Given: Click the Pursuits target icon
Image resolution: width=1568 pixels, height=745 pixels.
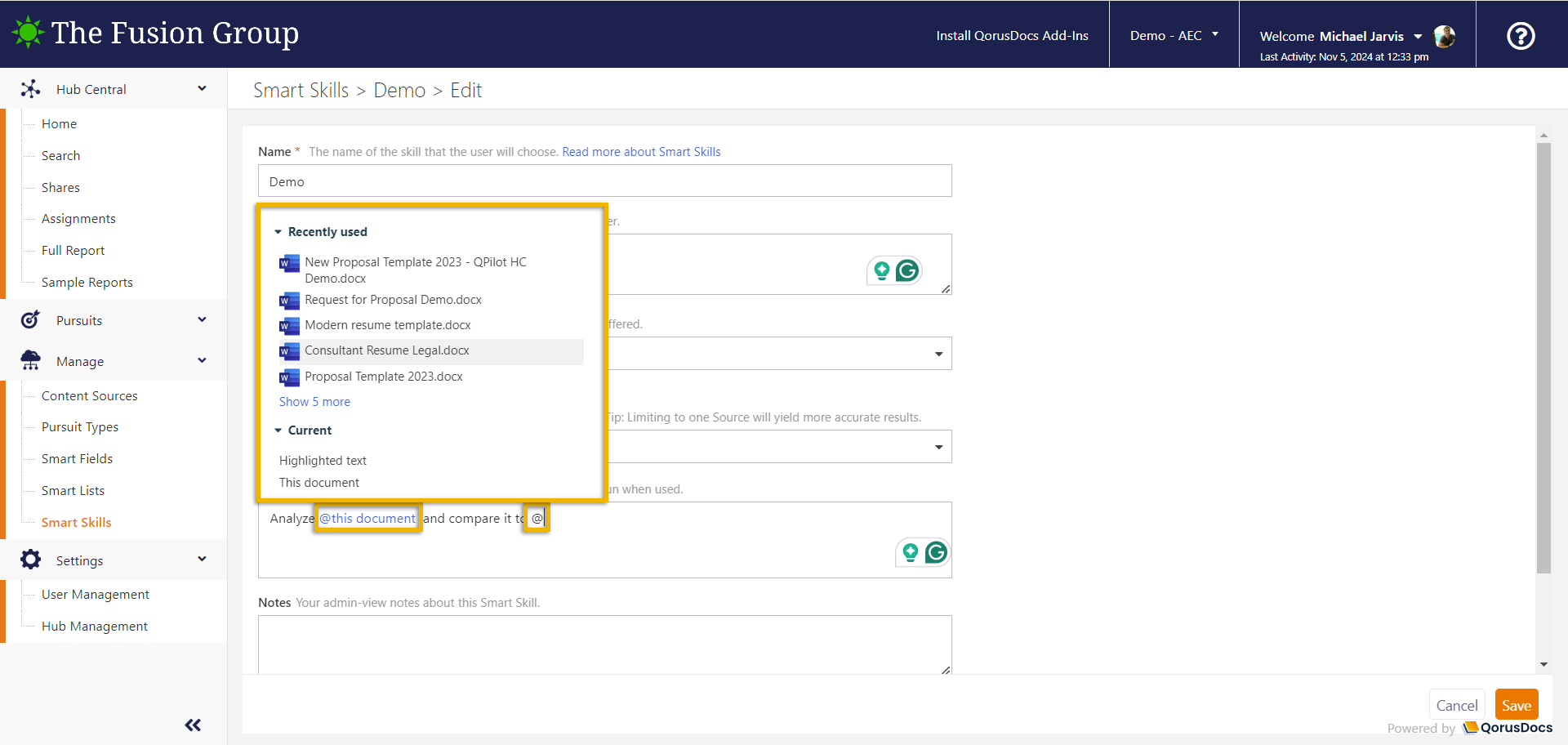Looking at the screenshot, I should click(30, 320).
